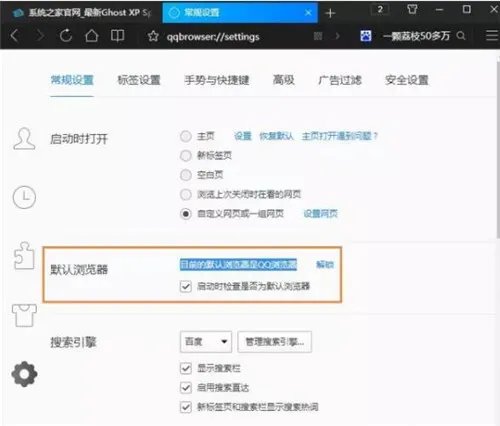Open the reading mode book icon
Screen dimensions: 500x426
[x=117, y=35]
